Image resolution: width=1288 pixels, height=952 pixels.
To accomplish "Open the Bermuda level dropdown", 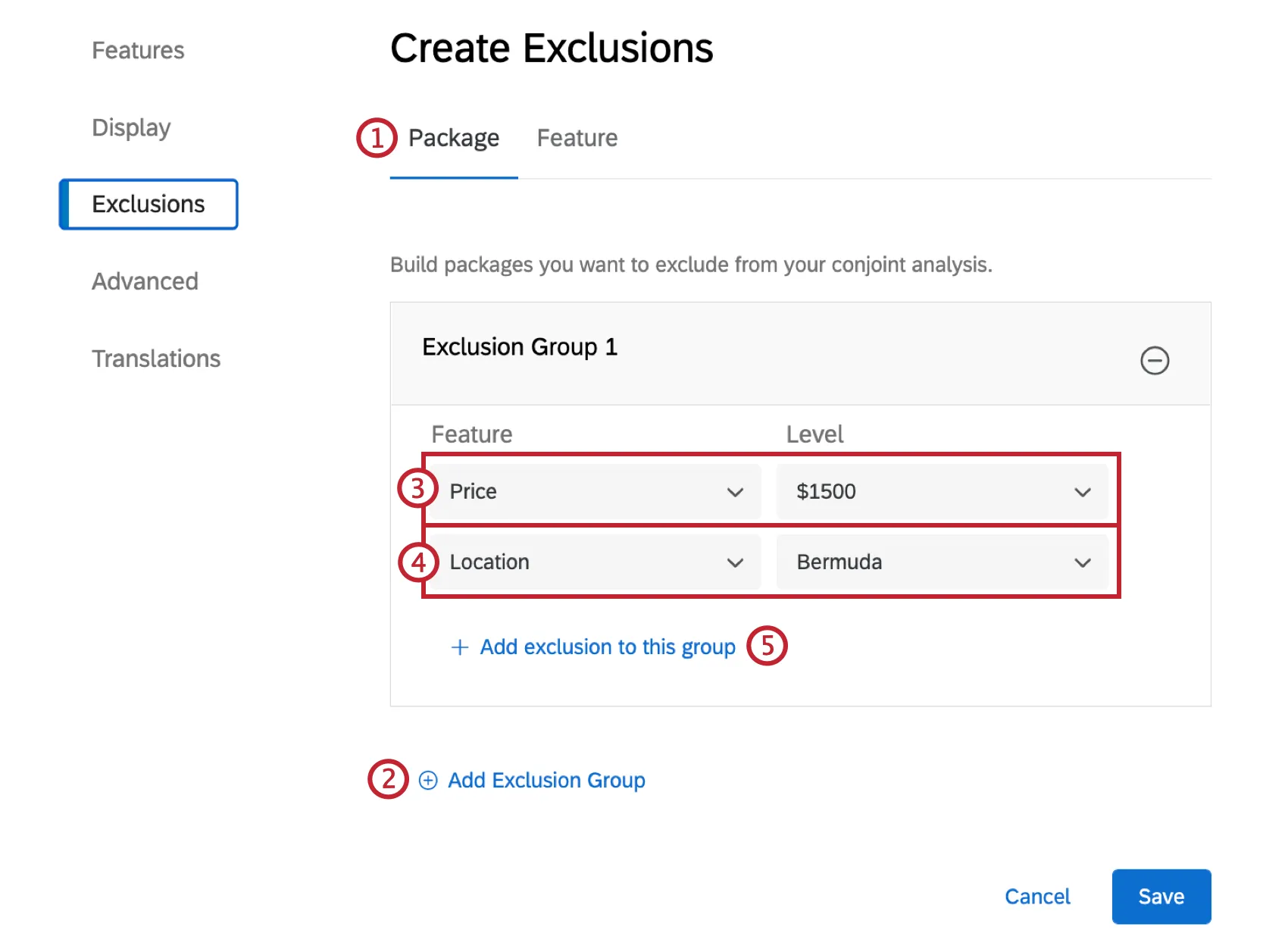I will 942,562.
